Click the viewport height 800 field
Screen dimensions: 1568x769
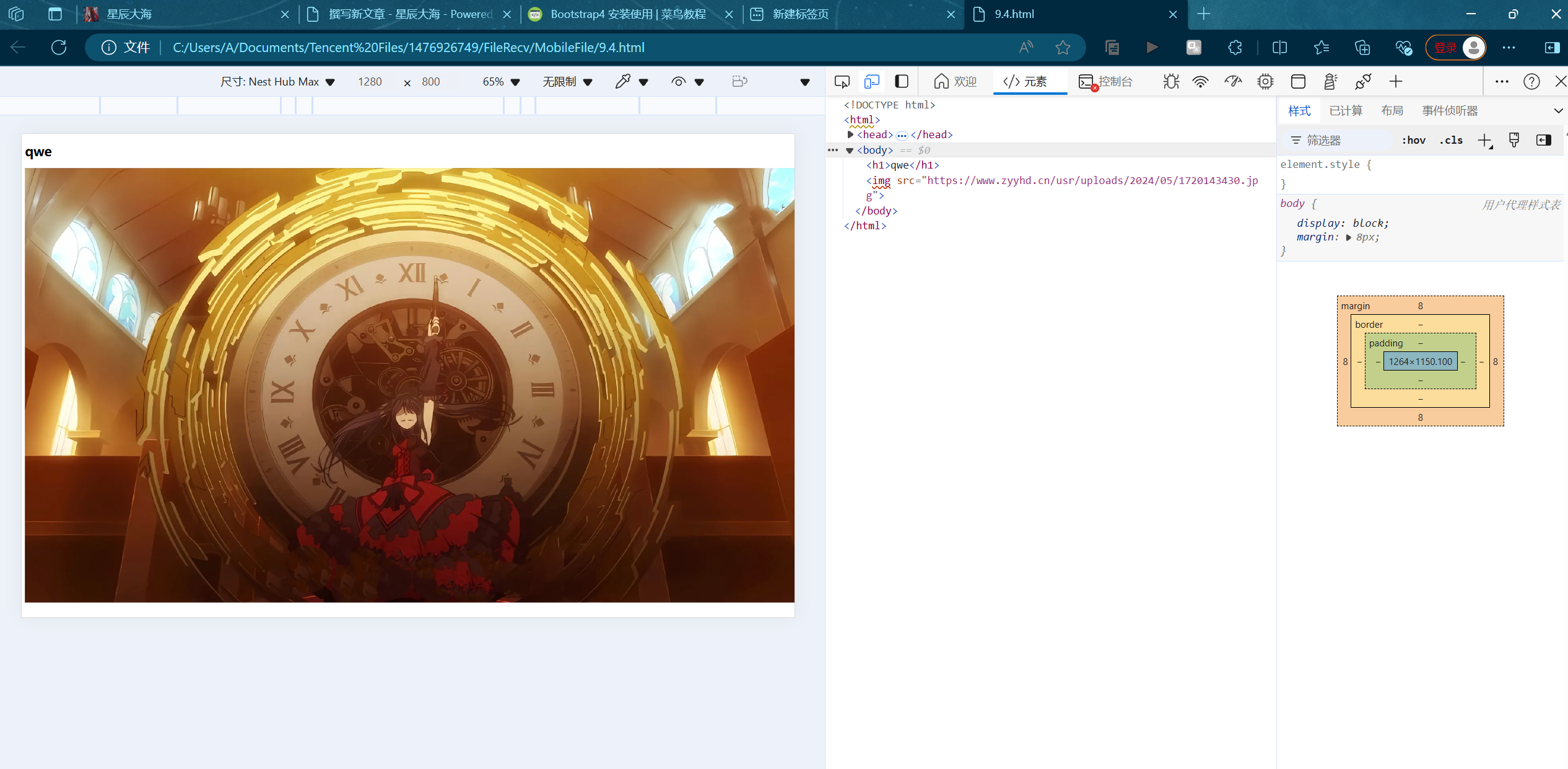pos(431,81)
